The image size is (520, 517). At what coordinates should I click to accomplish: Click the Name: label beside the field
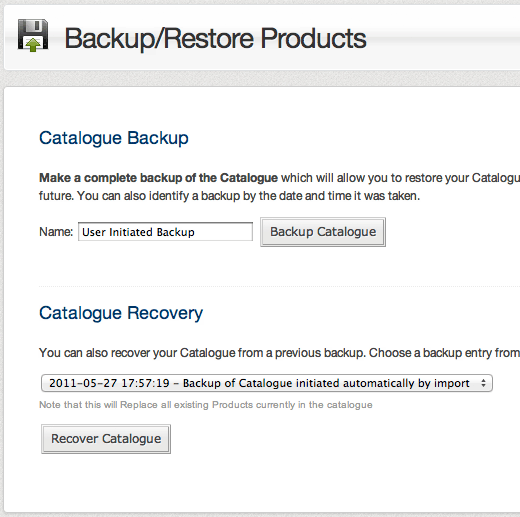[56, 232]
